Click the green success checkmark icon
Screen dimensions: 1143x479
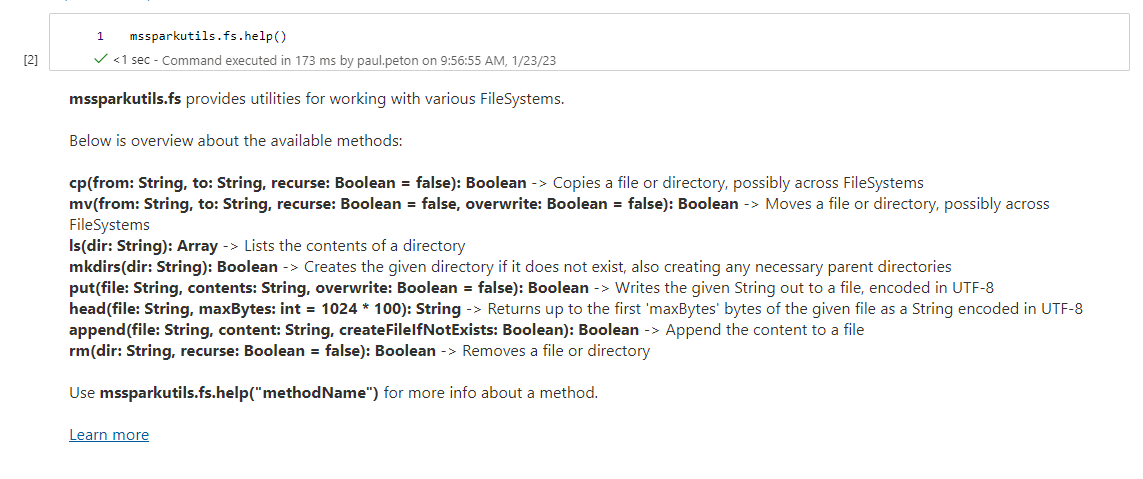pos(99,60)
